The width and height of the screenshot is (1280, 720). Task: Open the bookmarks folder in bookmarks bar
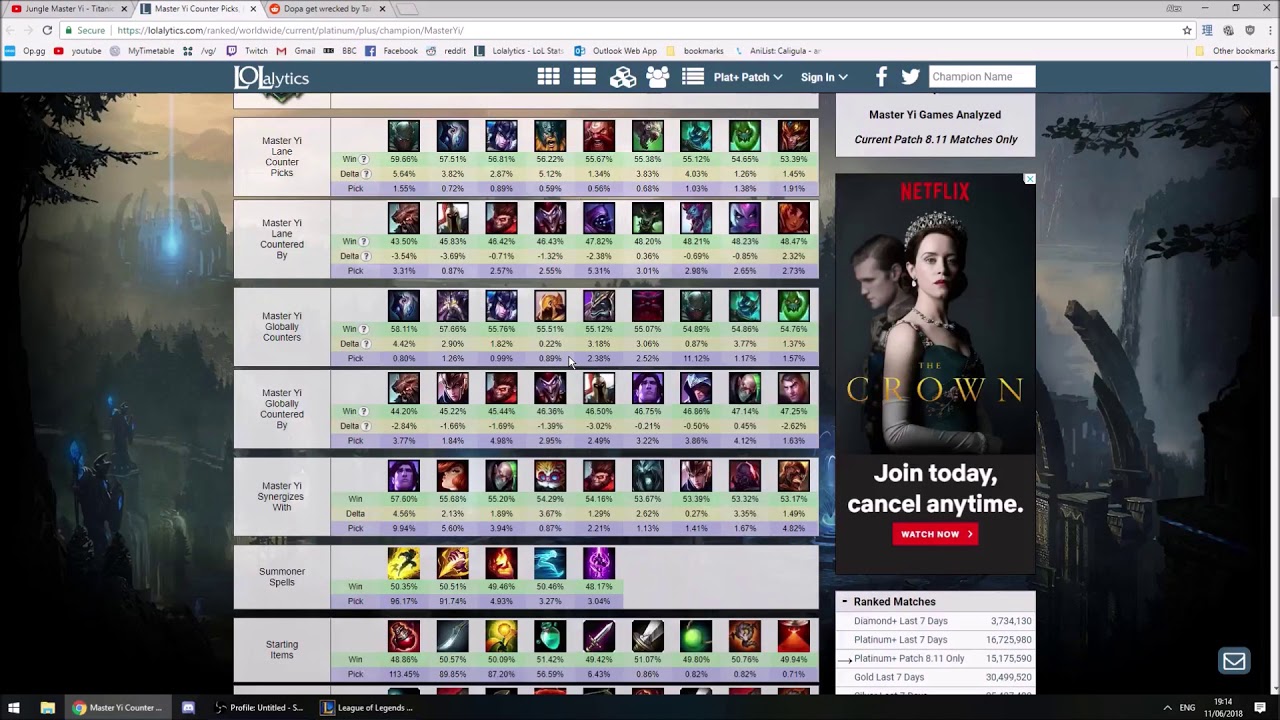pos(695,51)
